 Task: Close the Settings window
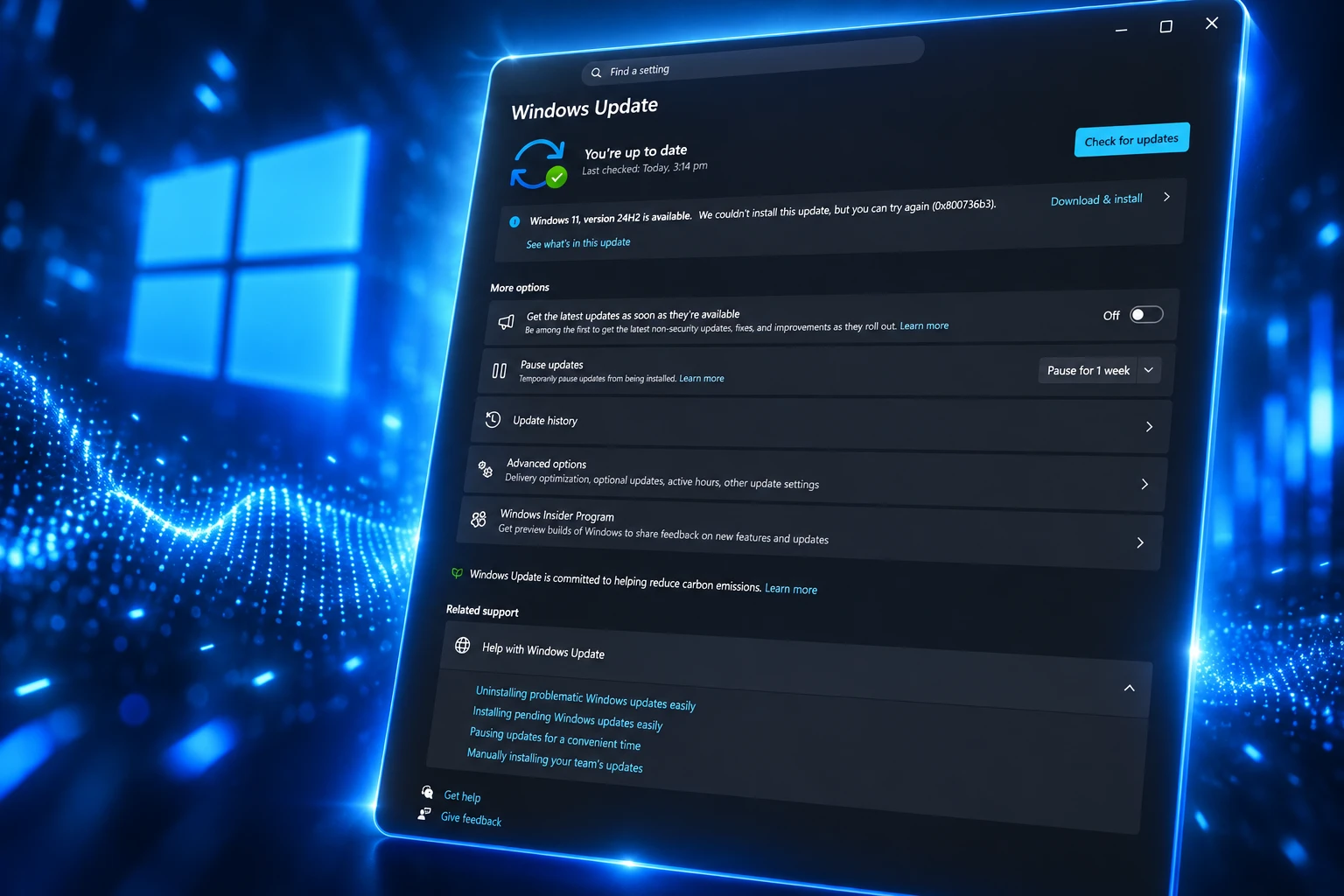coord(1212,23)
